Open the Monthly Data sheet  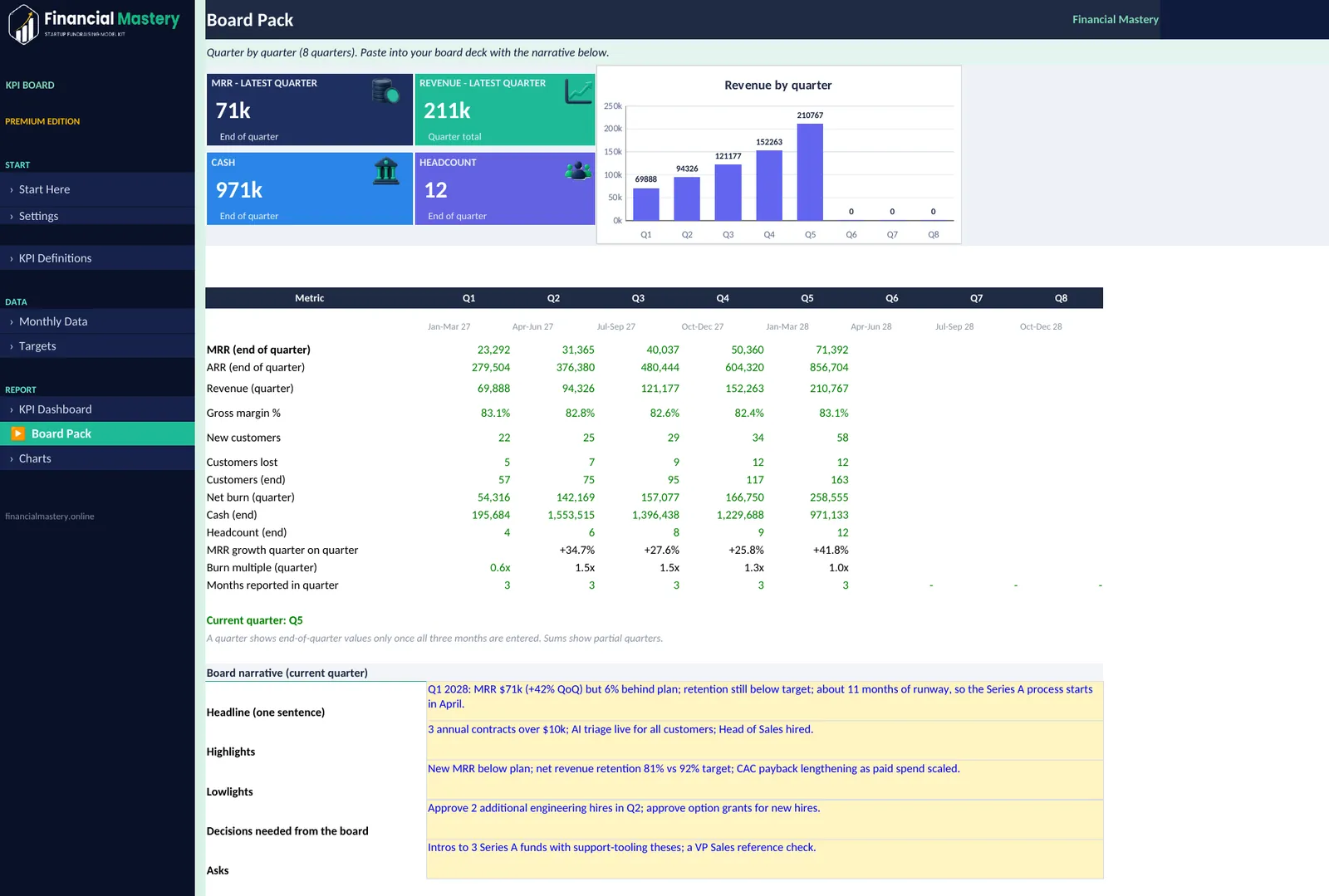click(x=97, y=321)
